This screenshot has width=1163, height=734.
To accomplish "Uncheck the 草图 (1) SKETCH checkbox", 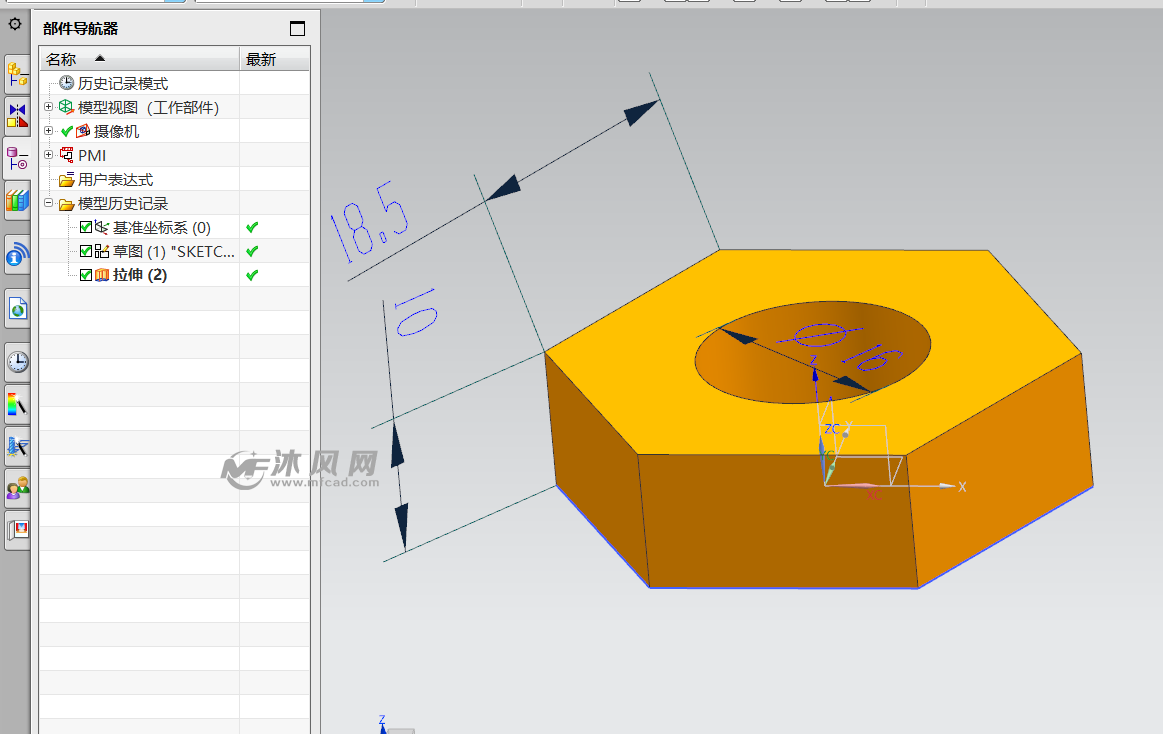I will point(86,251).
